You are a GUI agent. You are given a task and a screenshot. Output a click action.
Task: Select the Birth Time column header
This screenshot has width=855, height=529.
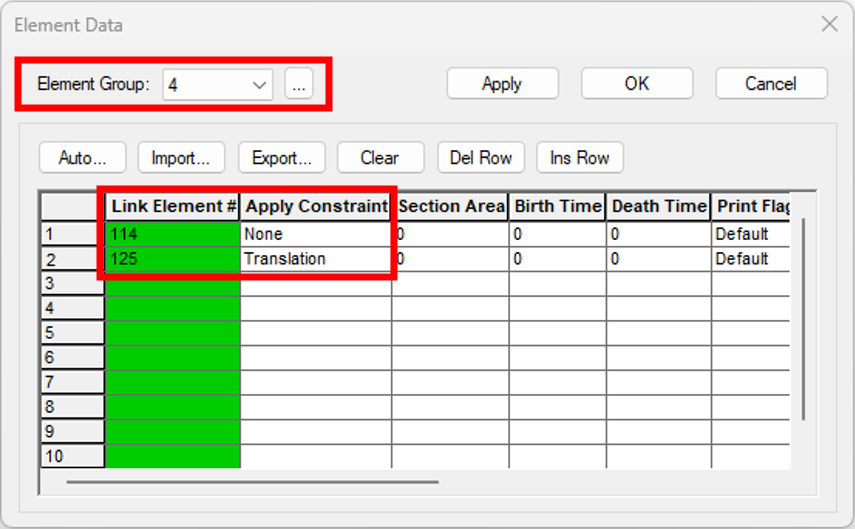557,207
